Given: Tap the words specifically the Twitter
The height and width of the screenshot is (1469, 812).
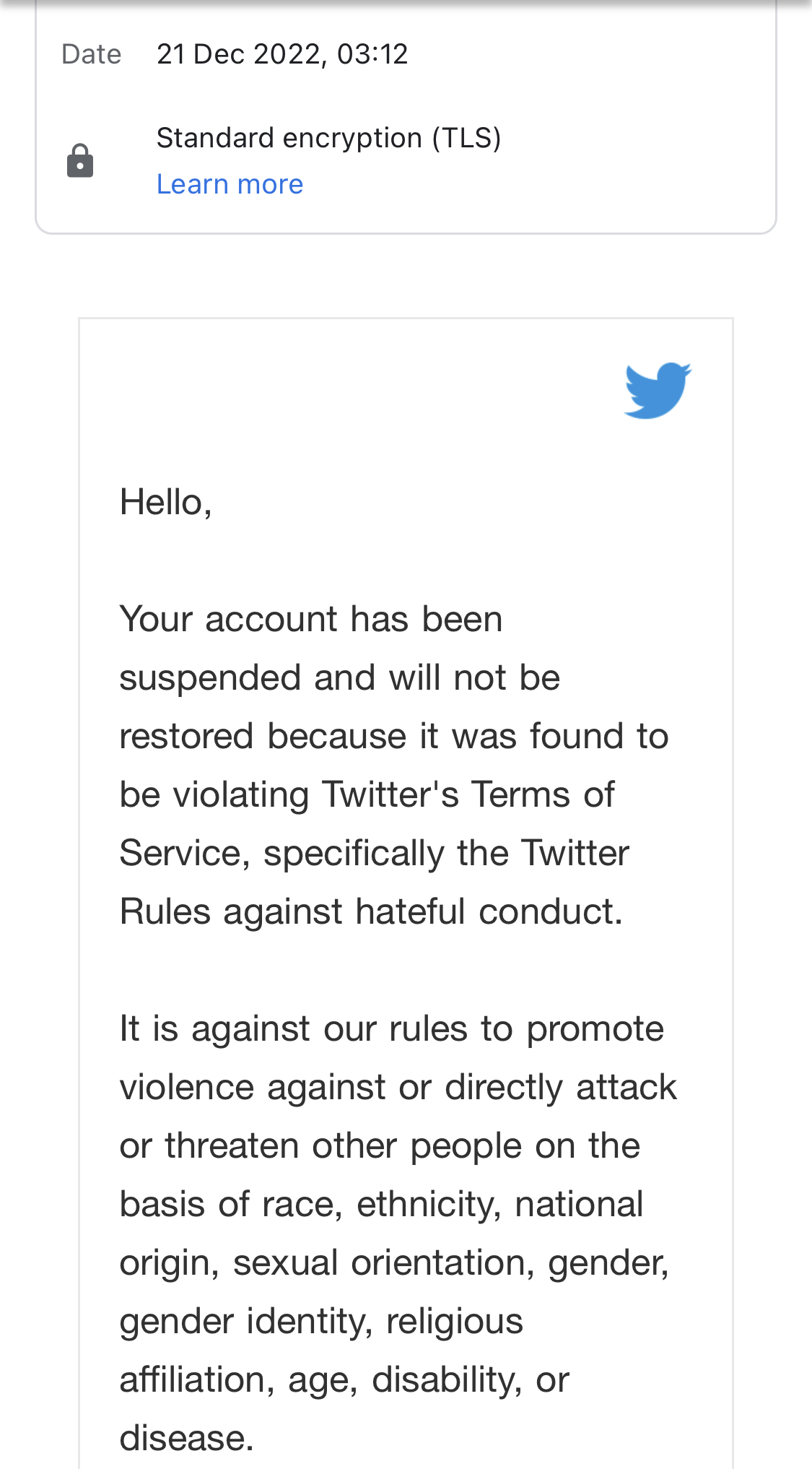Looking at the screenshot, I should (446, 854).
